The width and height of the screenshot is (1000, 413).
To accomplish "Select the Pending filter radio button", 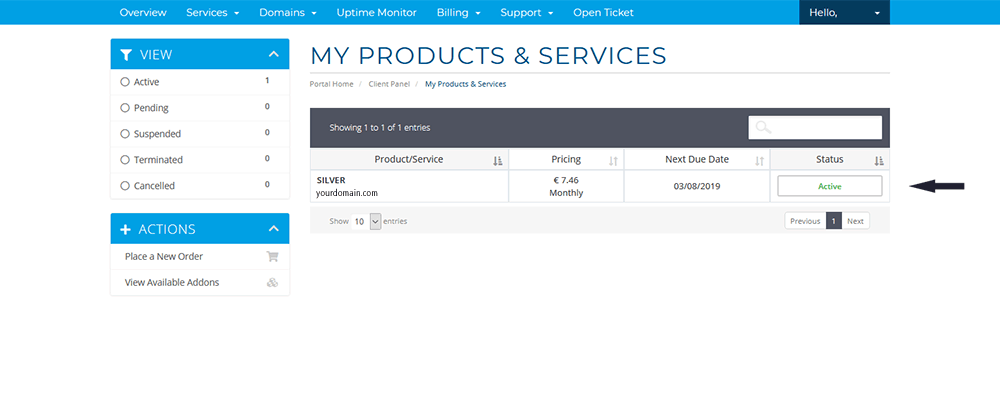I will (x=124, y=108).
